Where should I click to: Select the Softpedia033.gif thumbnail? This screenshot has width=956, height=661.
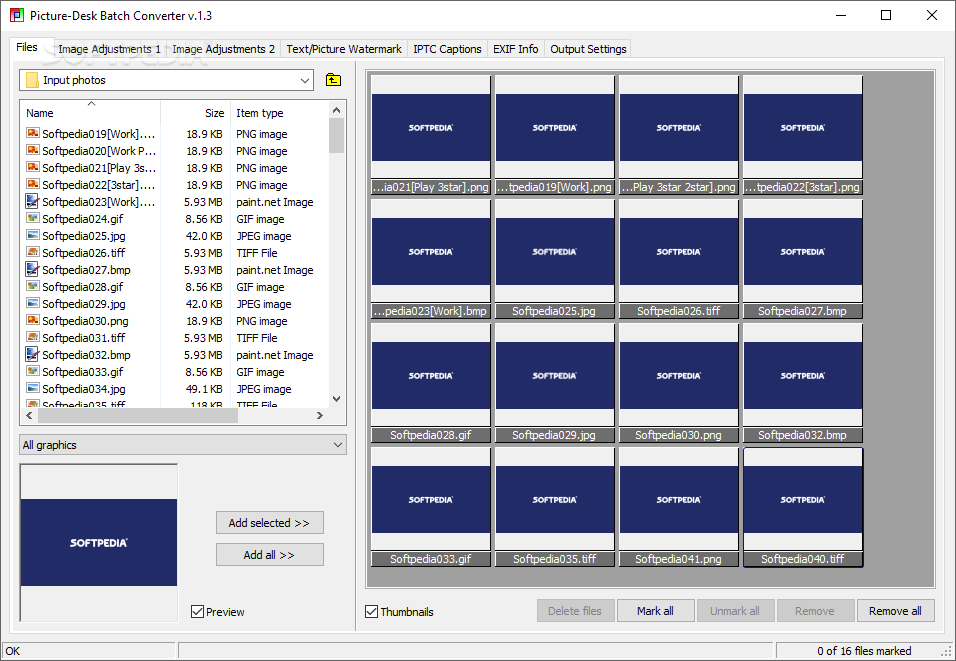tap(430, 507)
